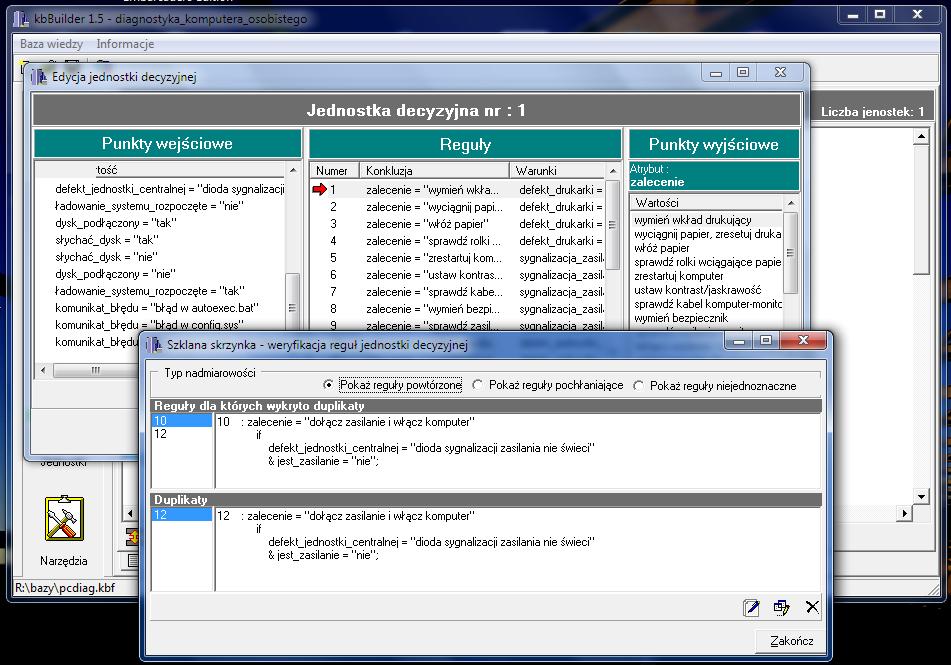
Task: Click the Zakończ button
Action: (x=791, y=641)
